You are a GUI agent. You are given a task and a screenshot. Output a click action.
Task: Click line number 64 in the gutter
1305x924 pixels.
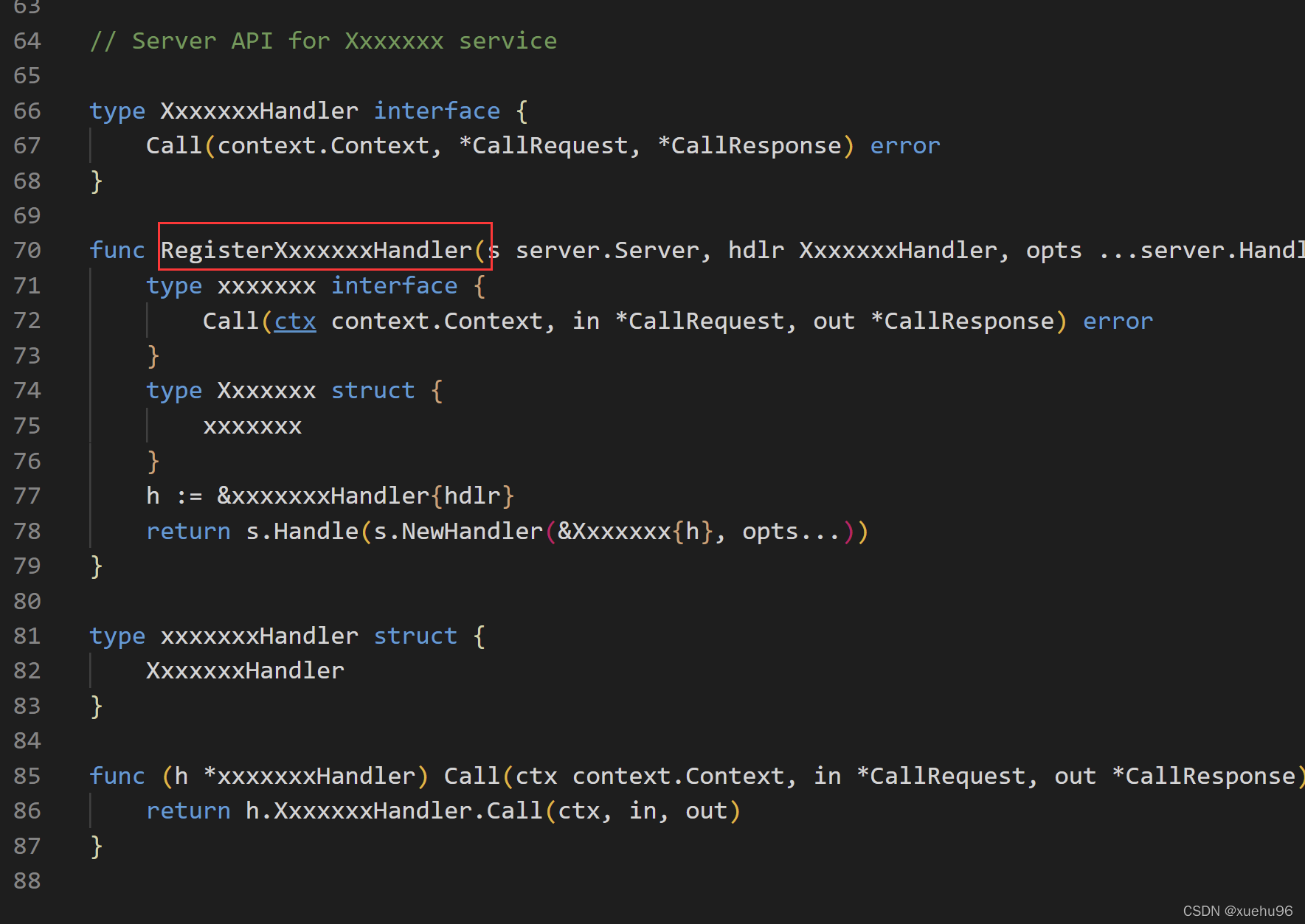tap(27, 41)
